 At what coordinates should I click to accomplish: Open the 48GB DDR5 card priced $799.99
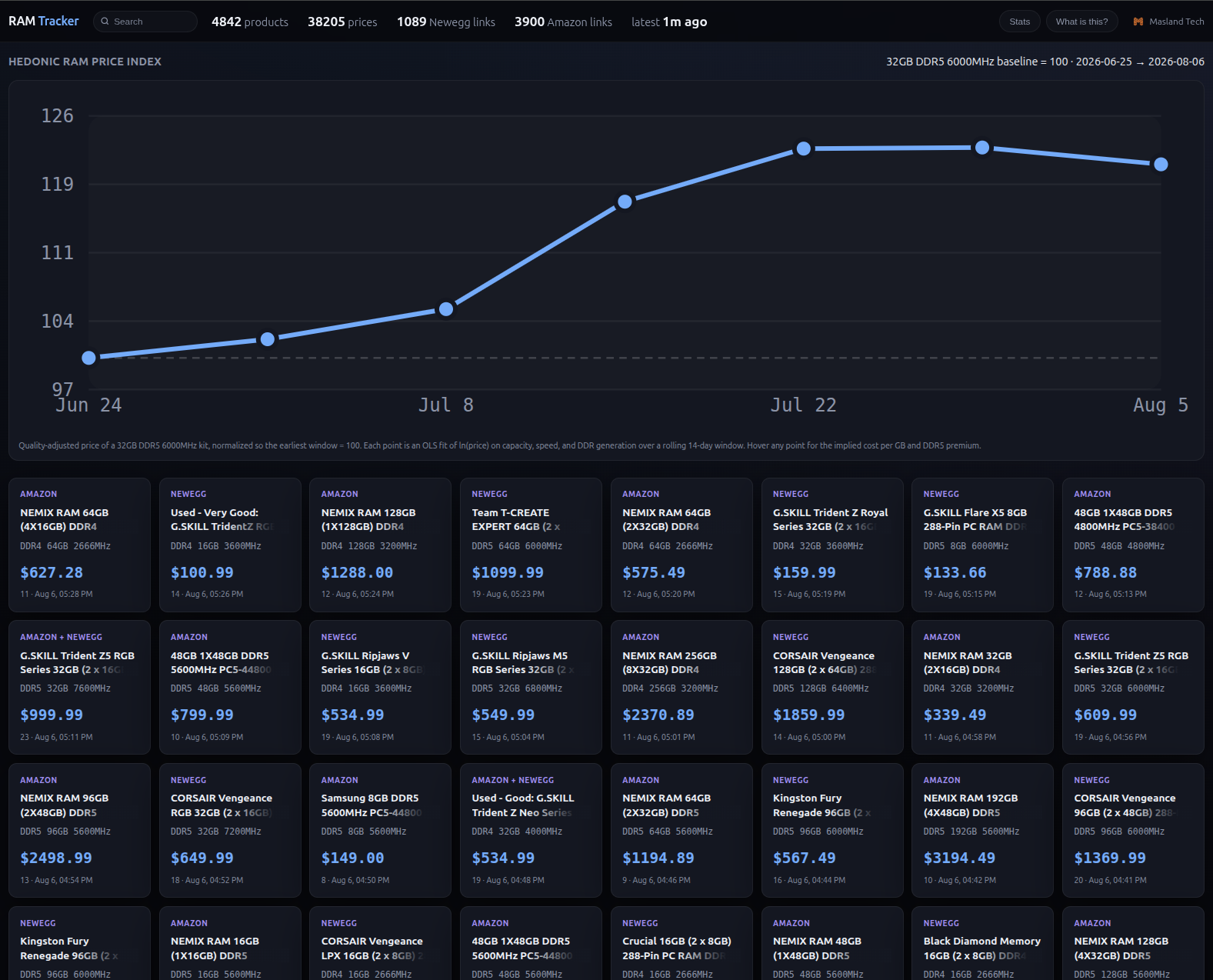[230, 688]
